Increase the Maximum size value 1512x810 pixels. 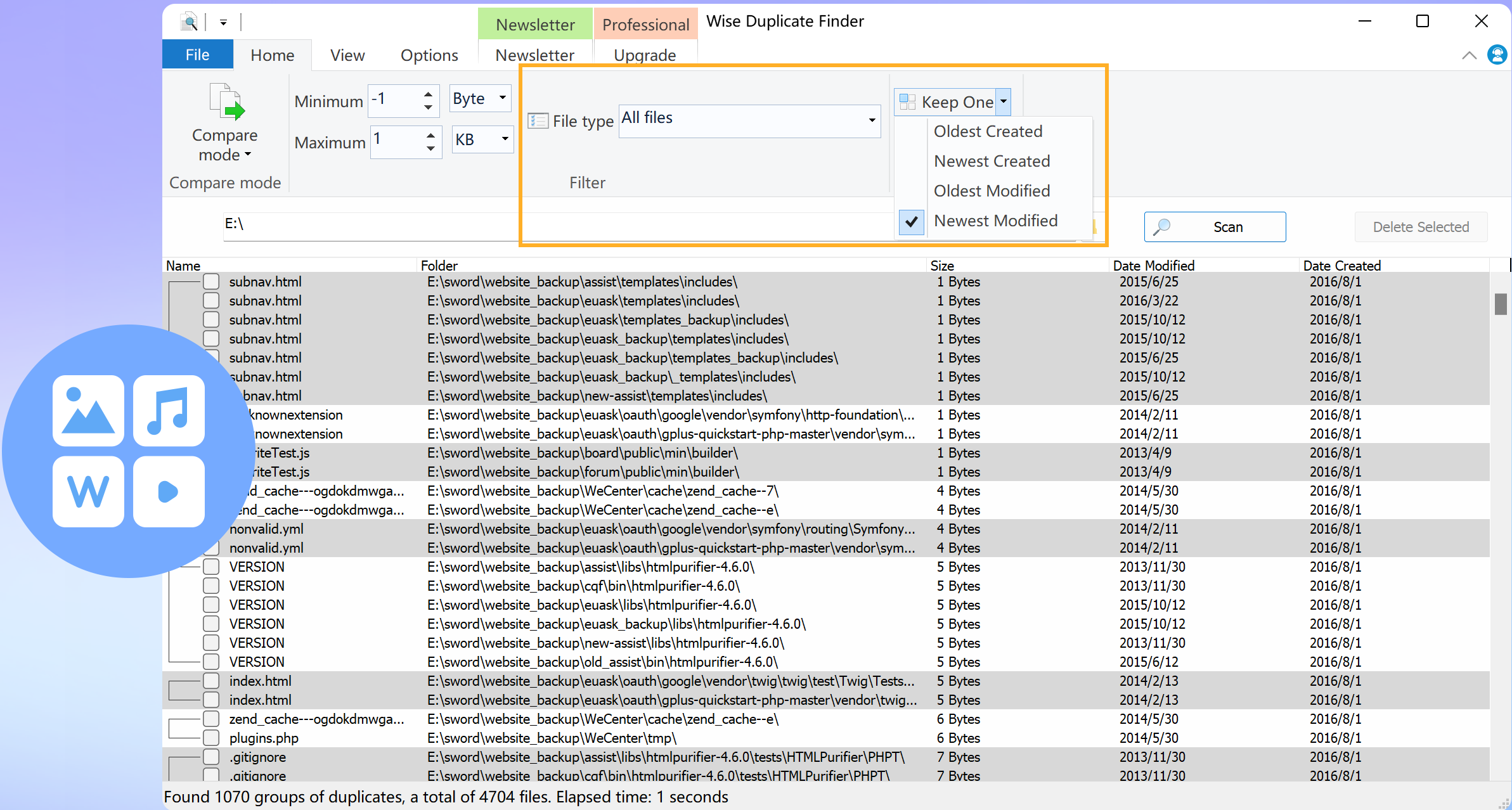430,134
